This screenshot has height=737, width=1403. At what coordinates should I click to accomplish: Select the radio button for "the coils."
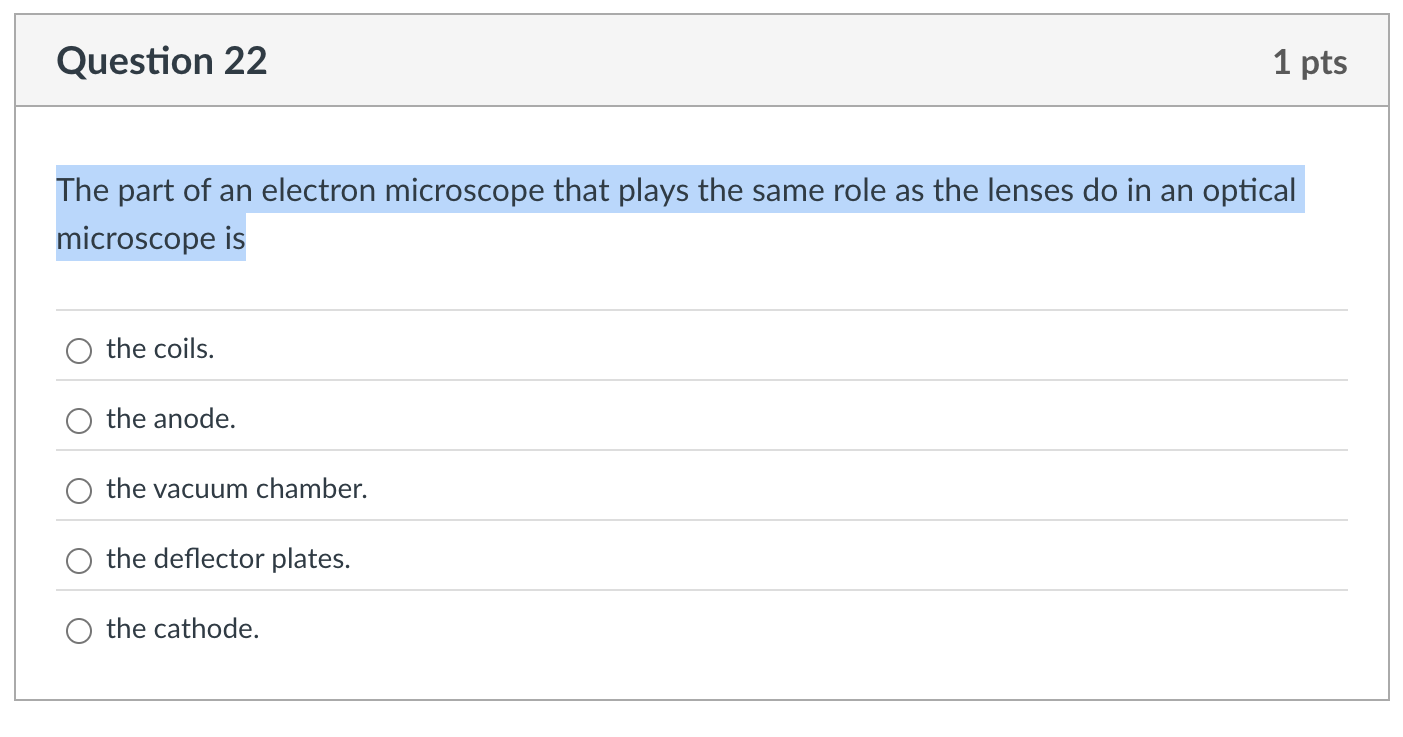click(78, 351)
